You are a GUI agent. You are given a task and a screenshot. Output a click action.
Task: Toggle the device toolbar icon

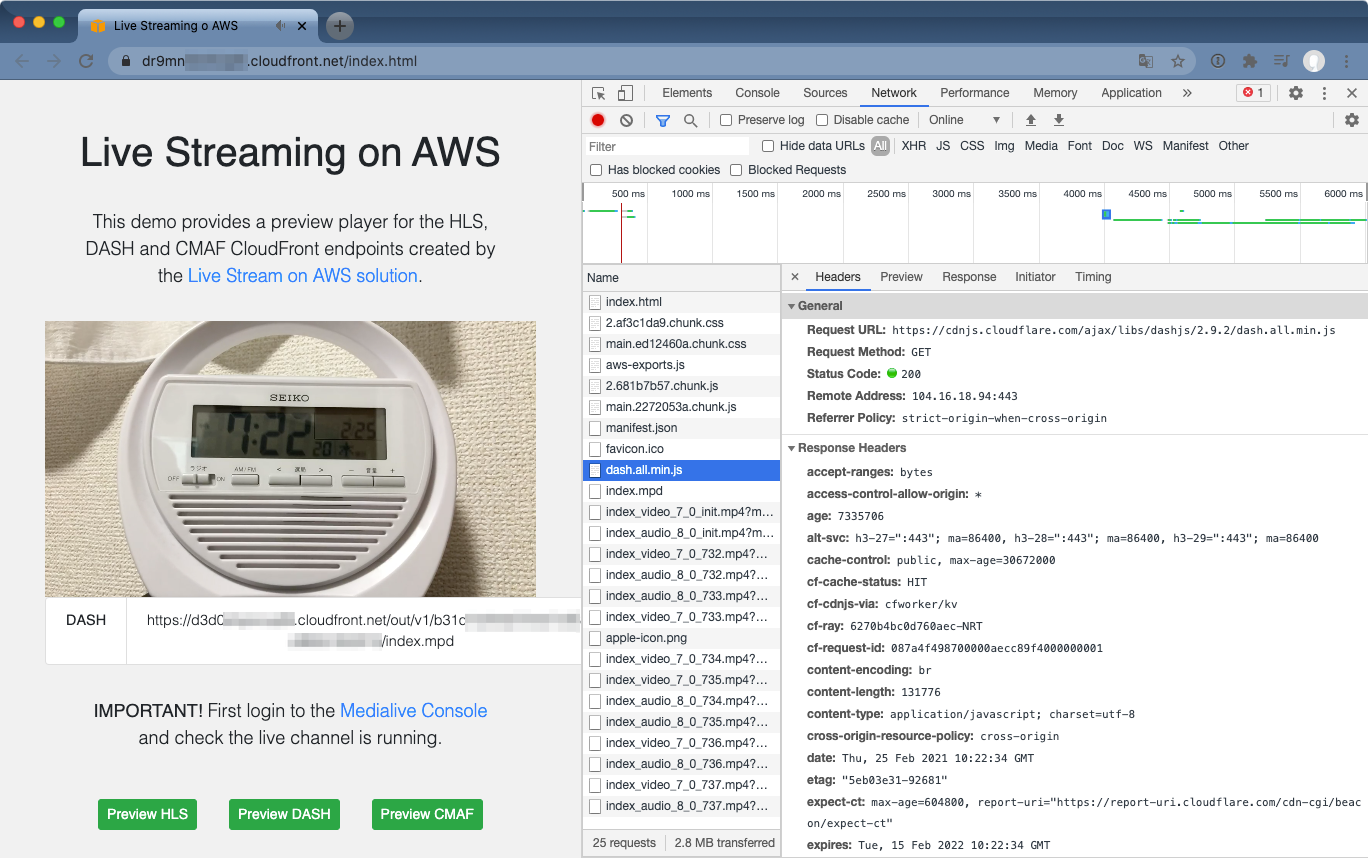tap(625, 92)
